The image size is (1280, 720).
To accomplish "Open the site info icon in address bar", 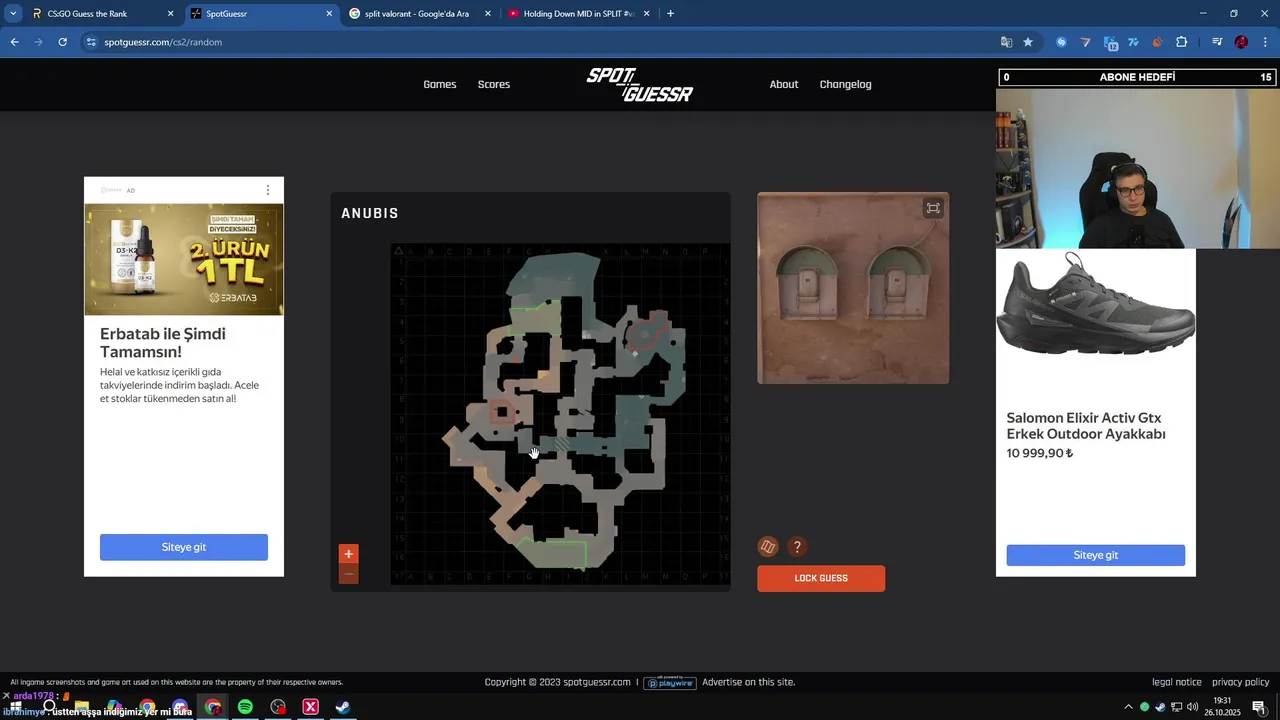I will tap(91, 42).
